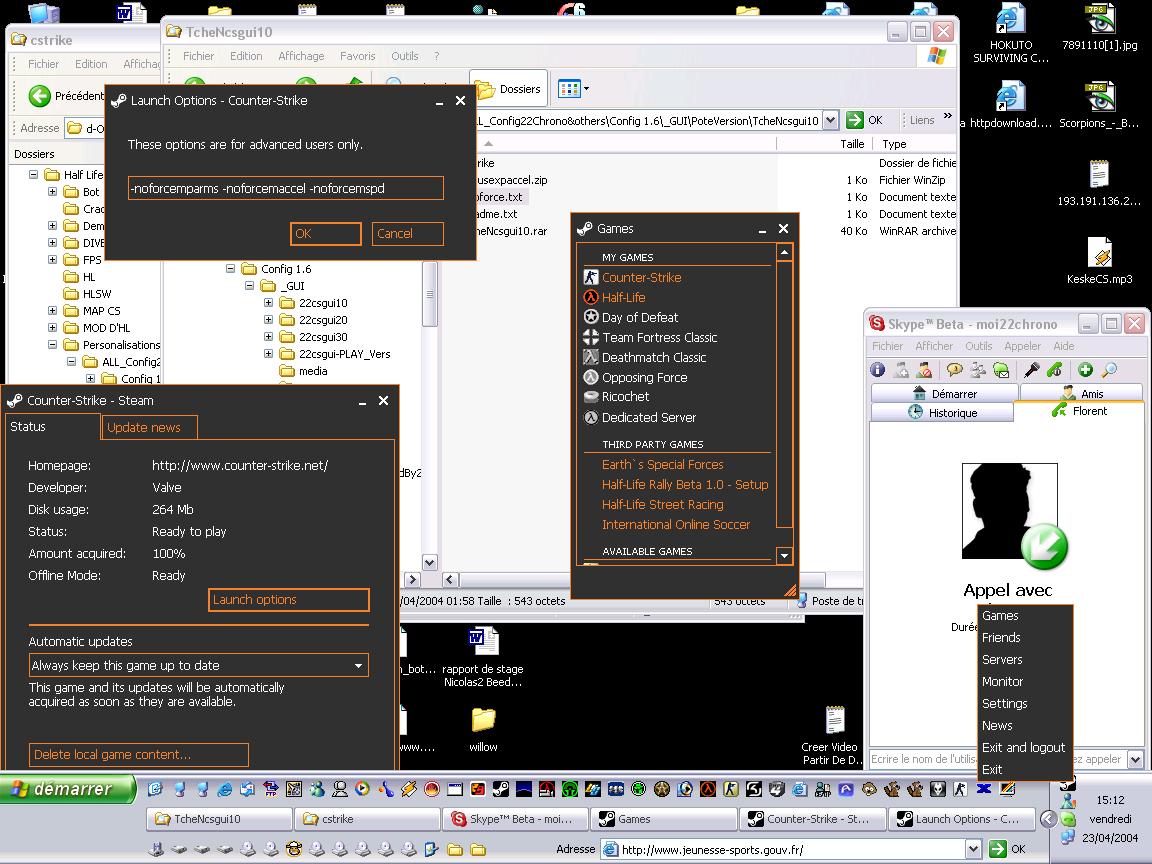Viewport: 1152px width, 864px height.
Task: Collapse the Half Life folder tree node
Action: click(x=33, y=174)
